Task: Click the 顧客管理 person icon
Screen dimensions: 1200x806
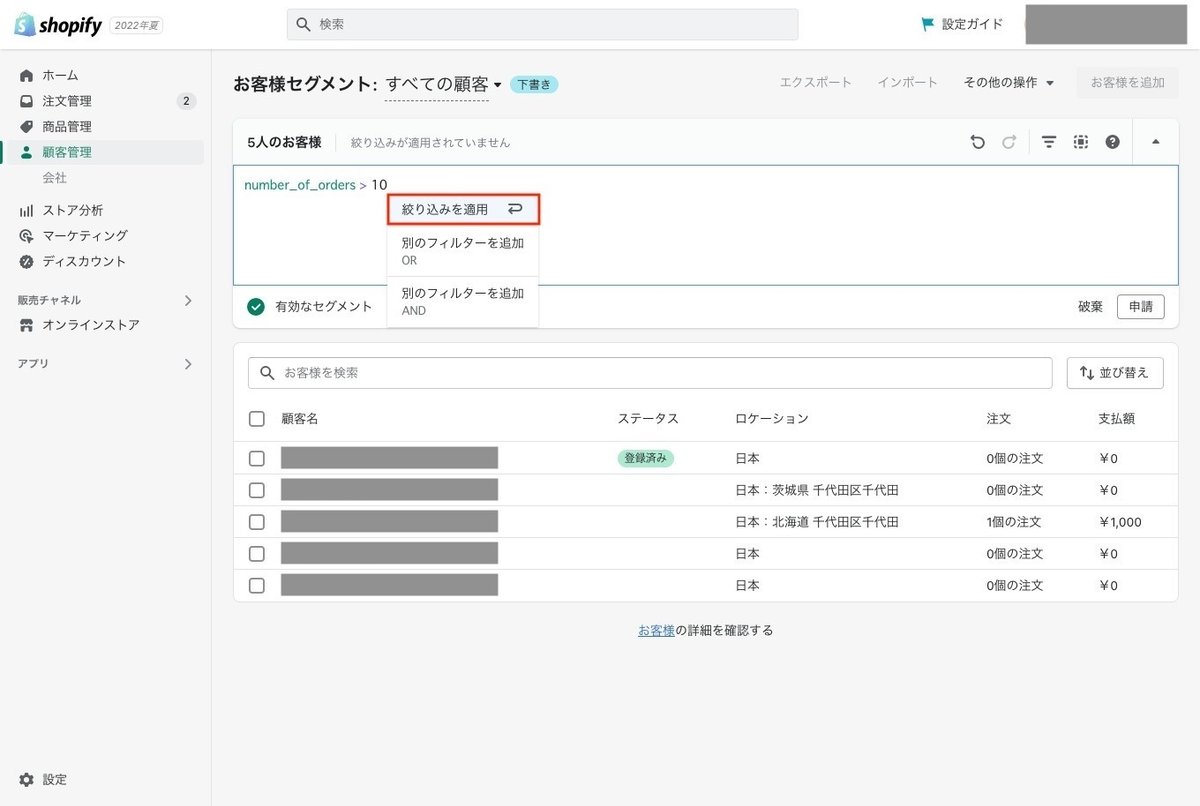Action: (x=27, y=153)
